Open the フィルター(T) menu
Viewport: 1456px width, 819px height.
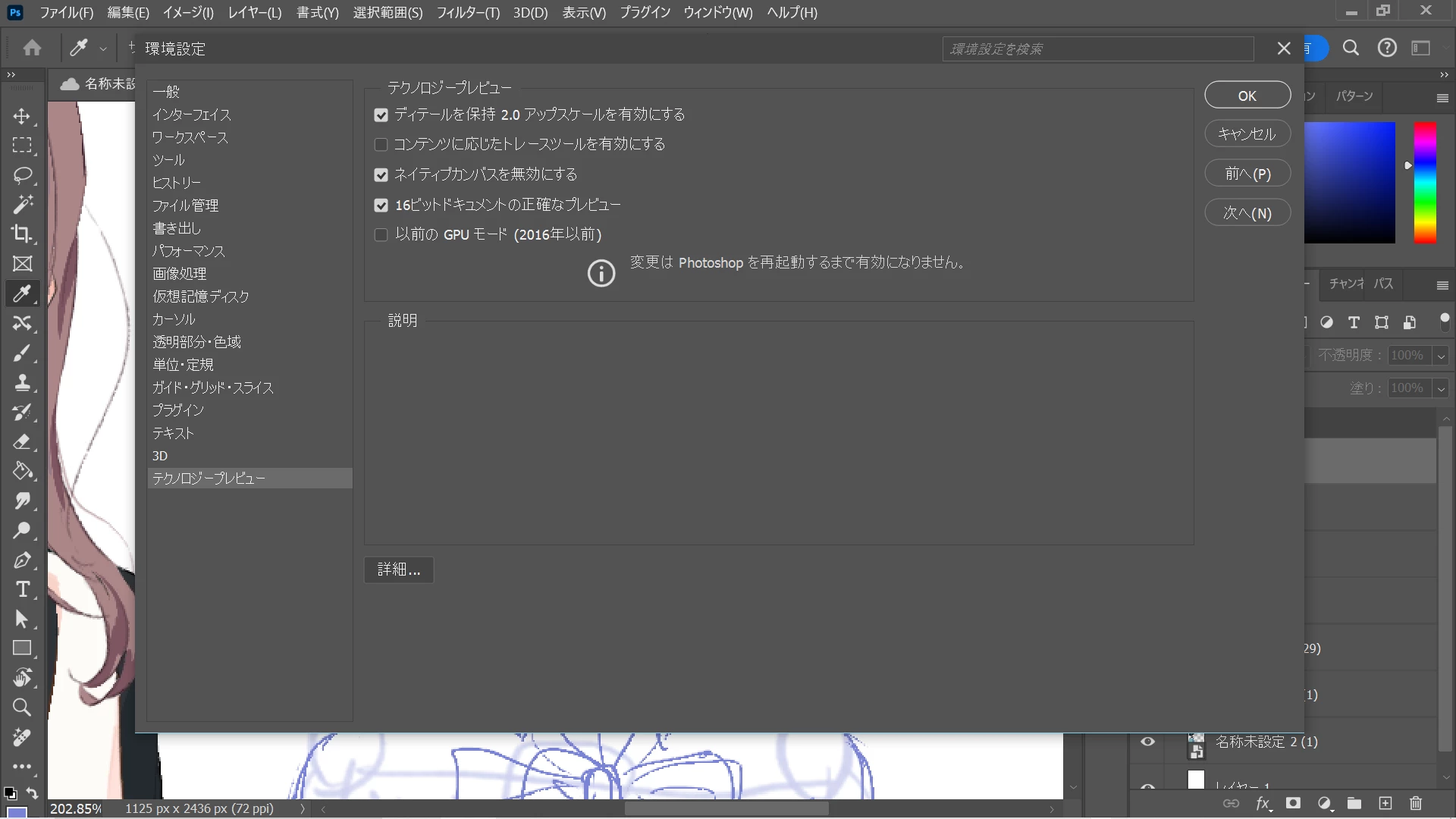(x=468, y=13)
